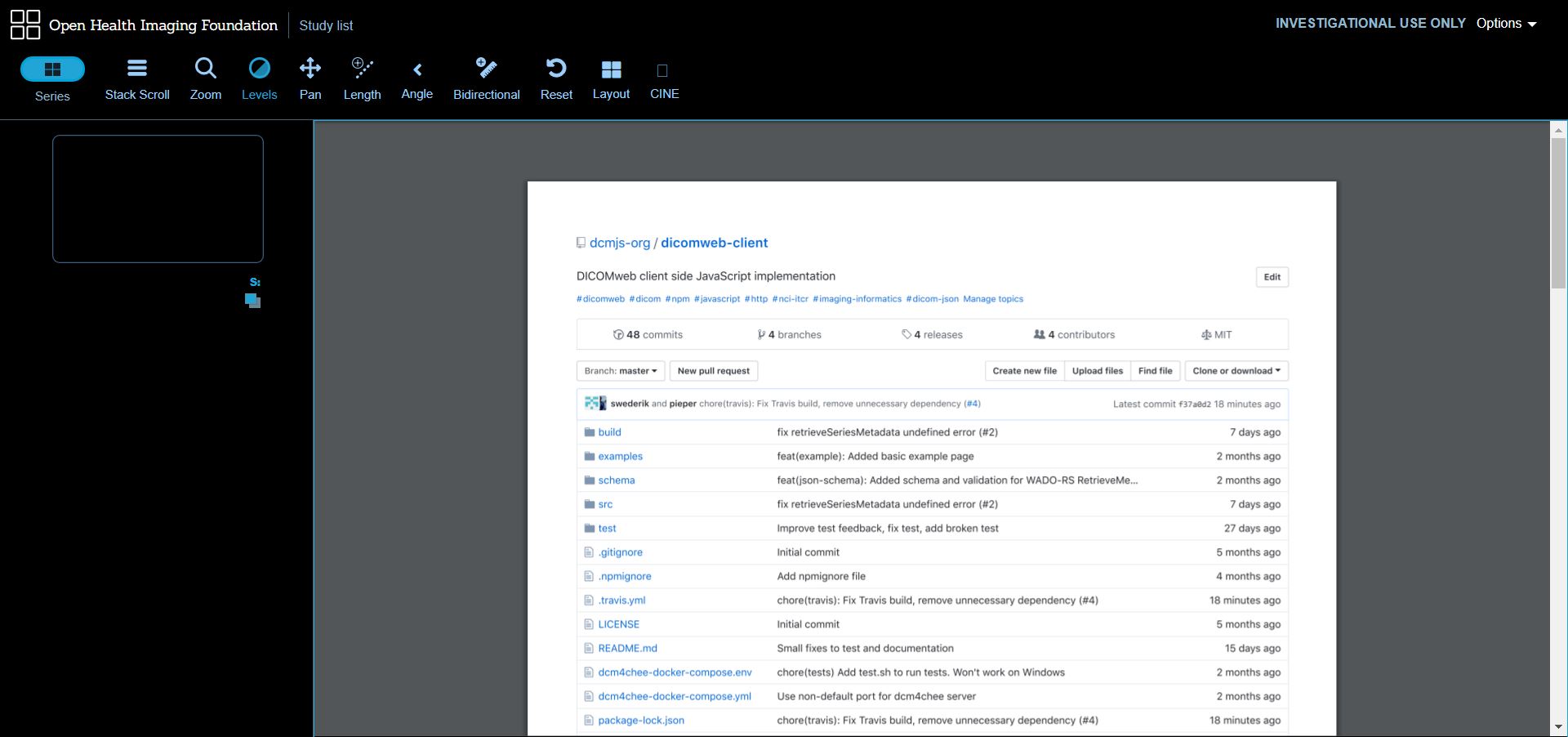Click the stacked images icon under the thumbnail
Image resolution: width=1568 pixels, height=737 pixels.
(x=252, y=301)
